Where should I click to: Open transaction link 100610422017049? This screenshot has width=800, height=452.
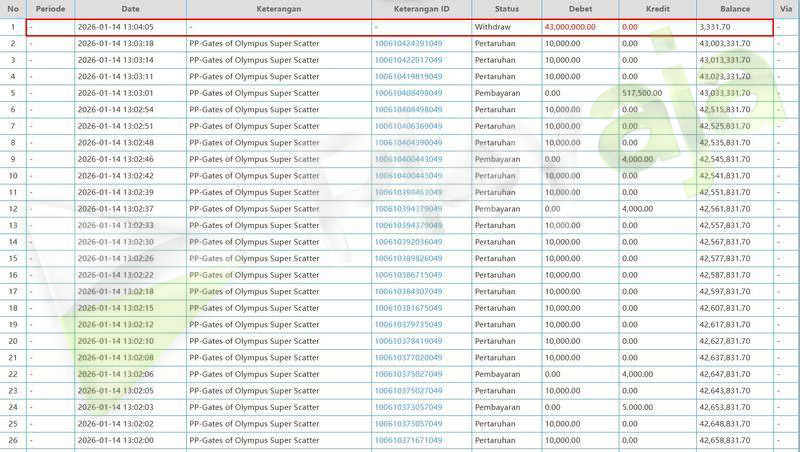tap(408, 60)
